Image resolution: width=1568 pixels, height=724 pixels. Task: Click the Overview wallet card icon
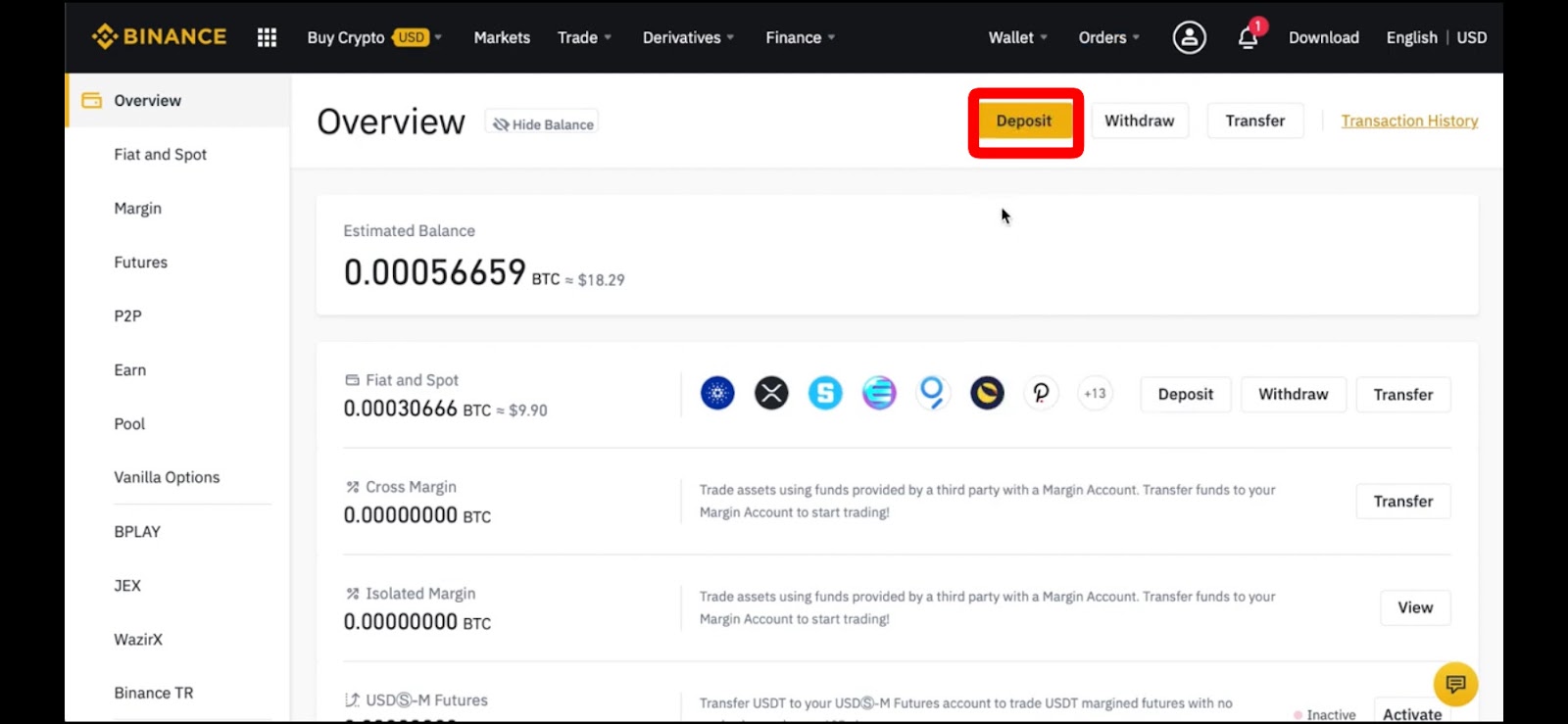[x=91, y=100]
